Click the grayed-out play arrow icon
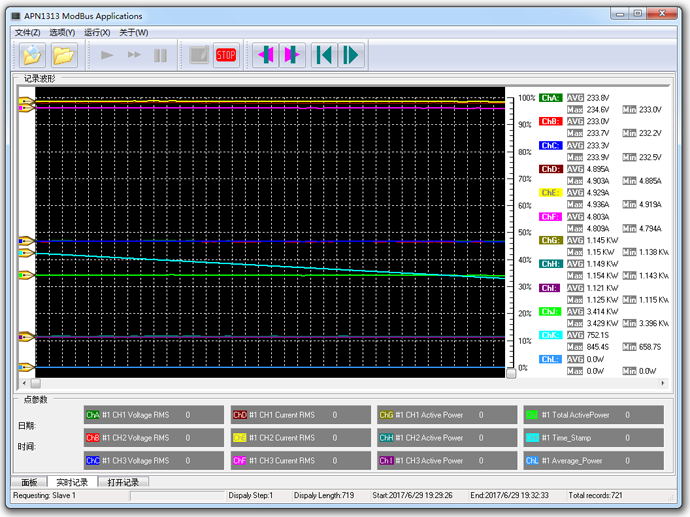690x517 pixels. (x=108, y=55)
